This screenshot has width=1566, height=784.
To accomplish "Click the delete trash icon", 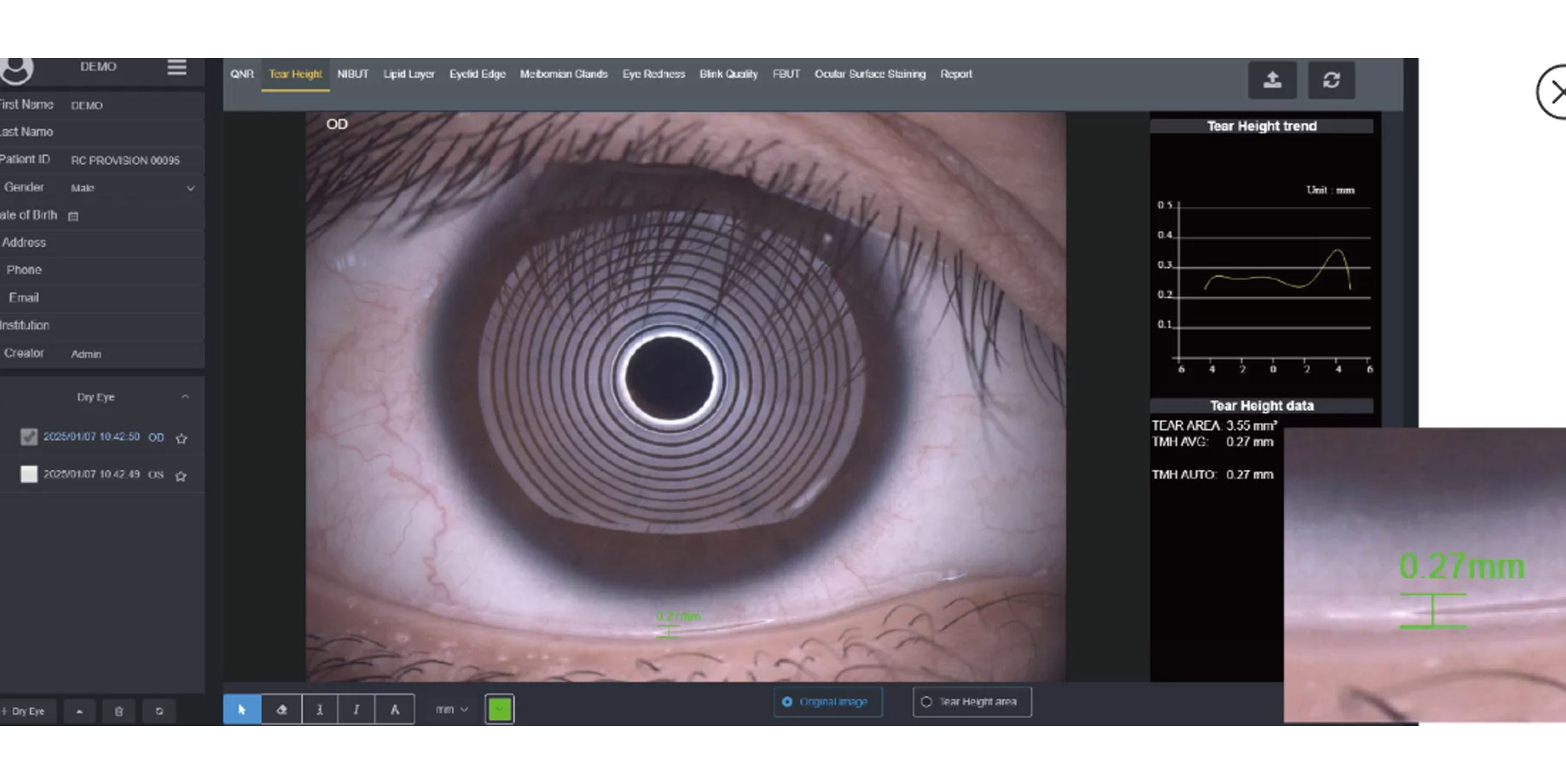I will (x=118, y=710).
